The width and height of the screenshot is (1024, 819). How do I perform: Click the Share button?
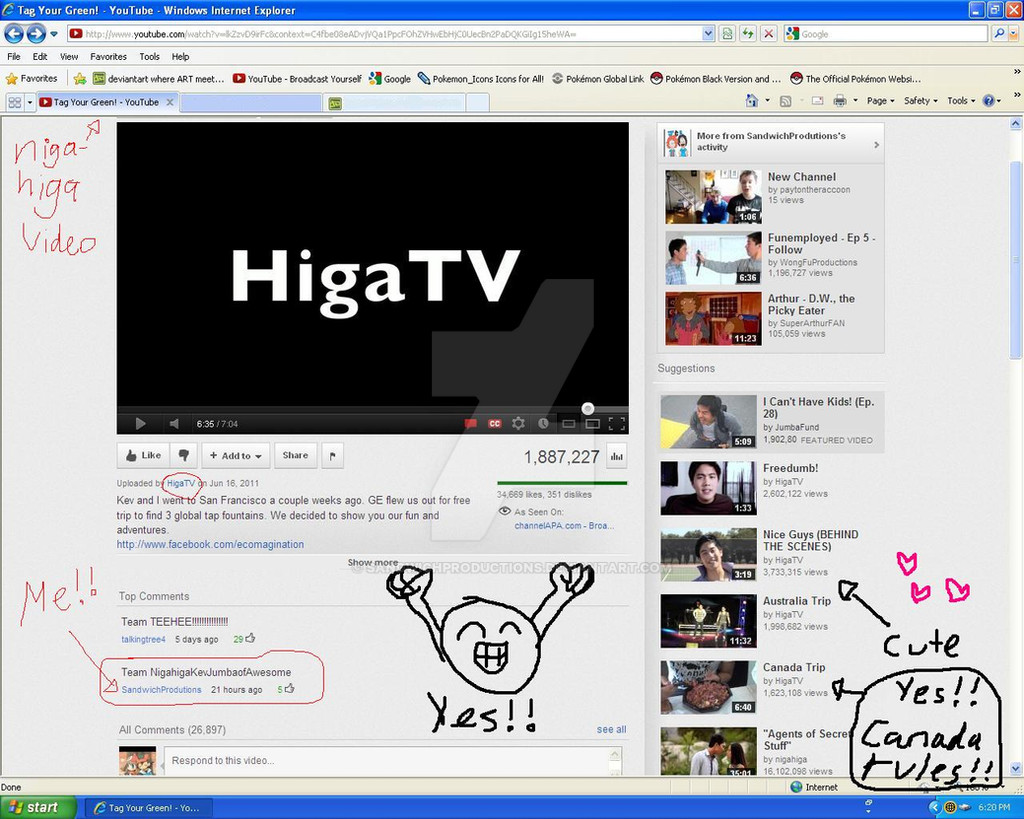tap(295, 455)
